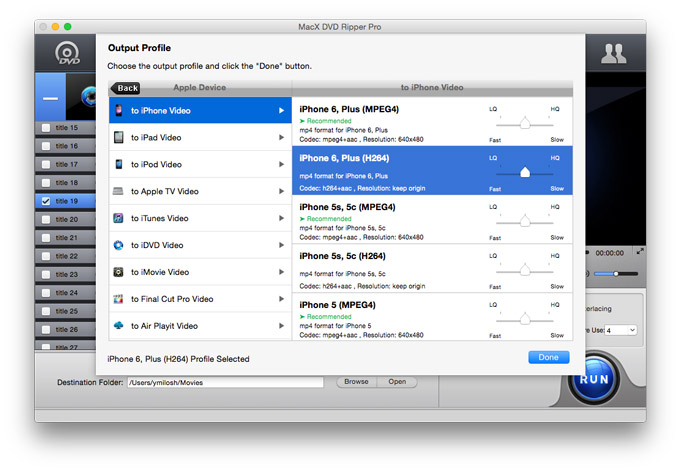Expand the to iPod Video arrow
Image resolution: width=680 pixels, height=471 pixels.
(x=281, y=164)
